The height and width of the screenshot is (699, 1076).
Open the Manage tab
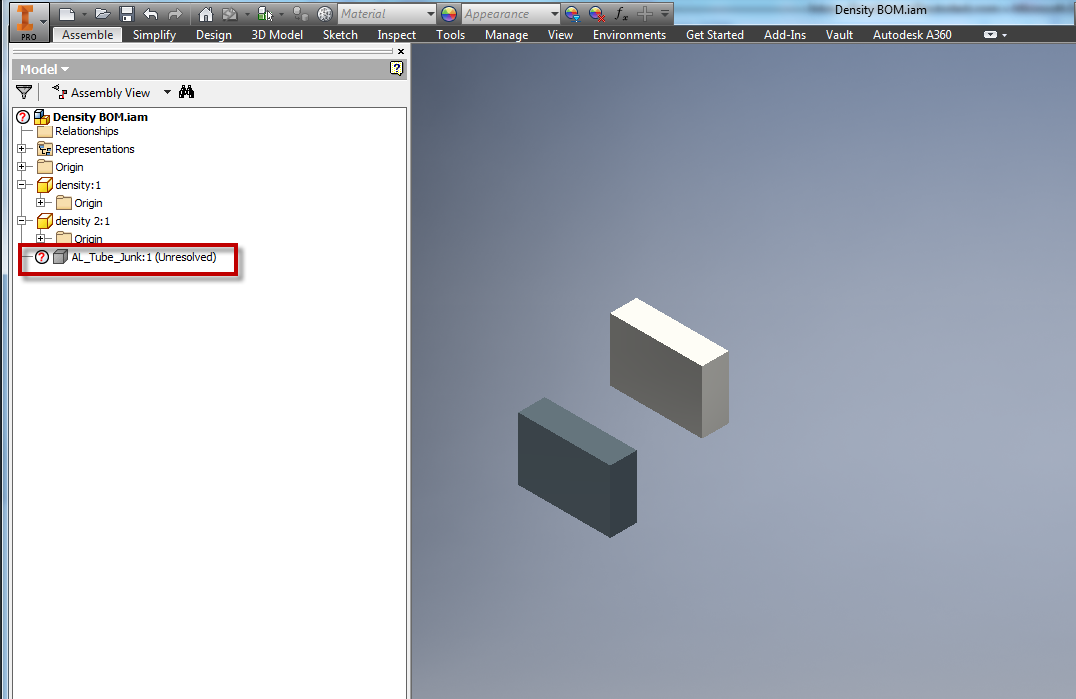pos(506,34)
